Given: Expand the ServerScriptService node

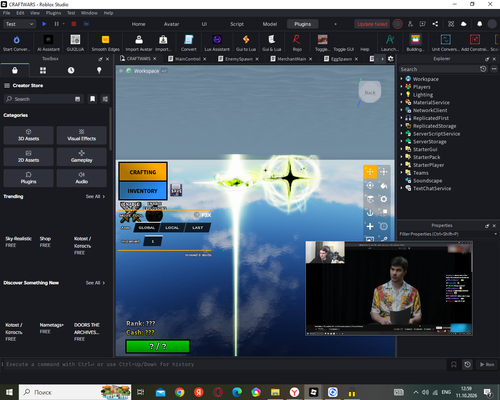Looking at the screenshot, I should pos(401,134).
